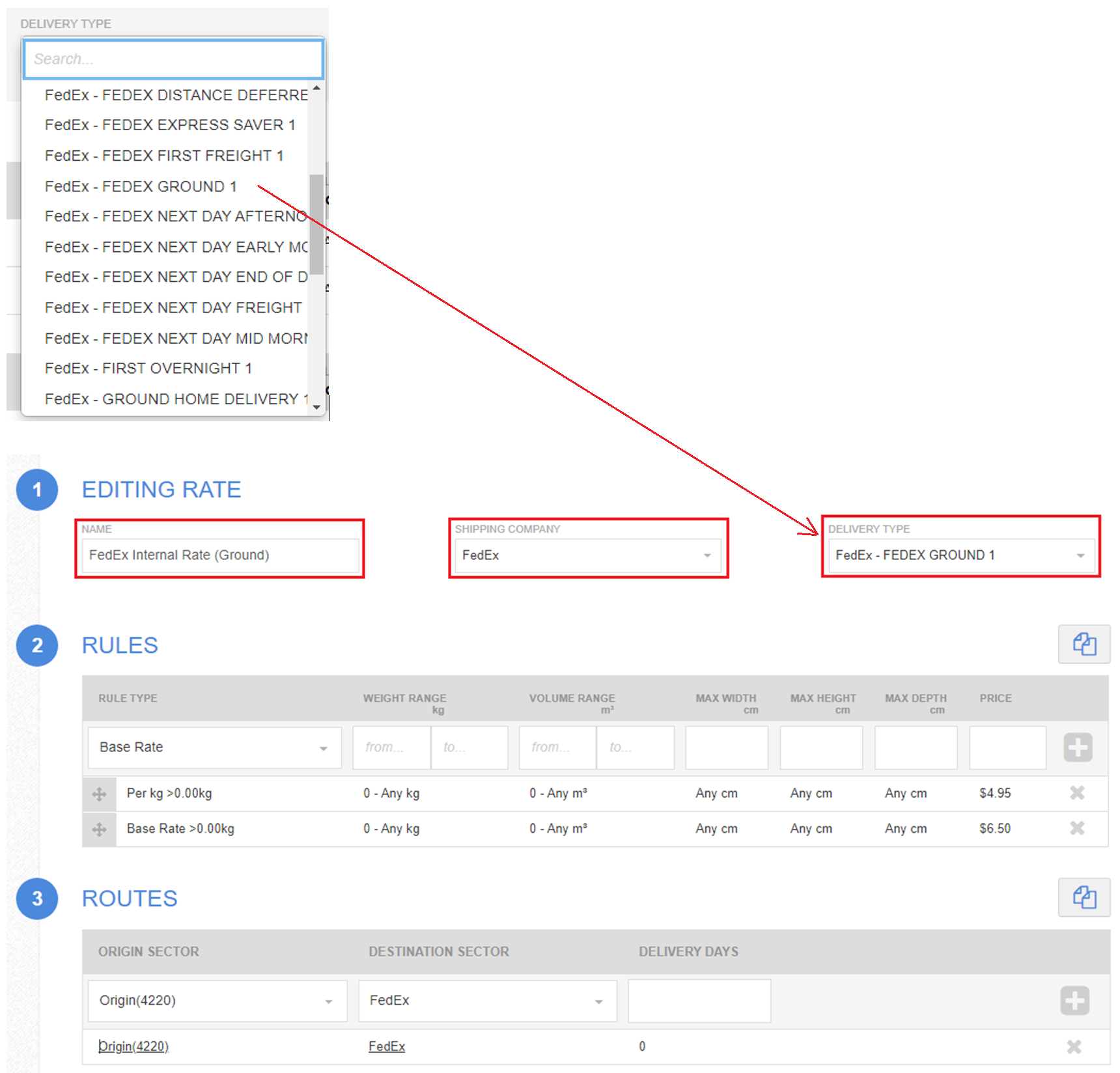Choose FedEx - FEDEX NEXT DAY FREIGHT
The height and width of the screenshot is (1073, 1120).
pyautogui.click(x=173, y=307)
